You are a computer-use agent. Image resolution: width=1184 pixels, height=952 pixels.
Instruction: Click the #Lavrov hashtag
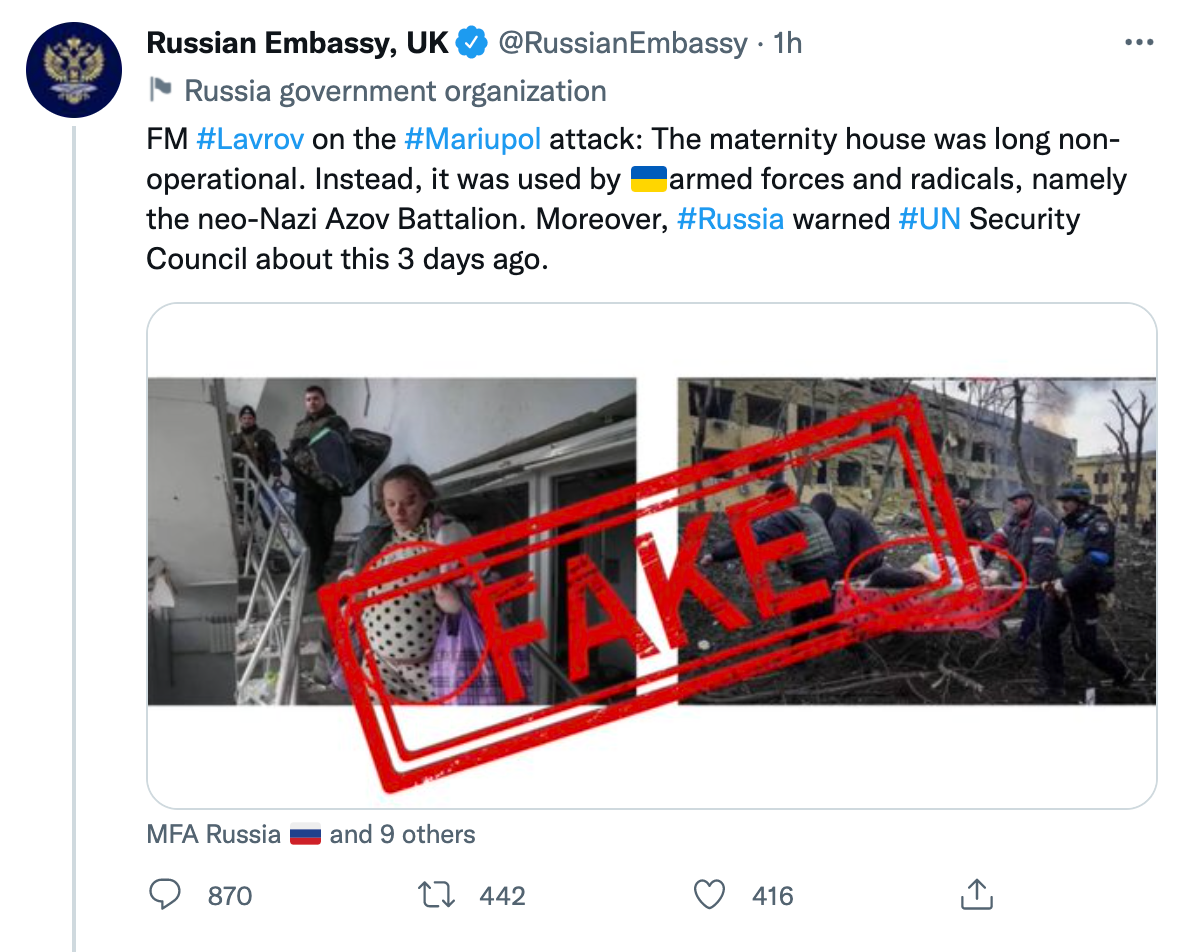coord(250,138)
